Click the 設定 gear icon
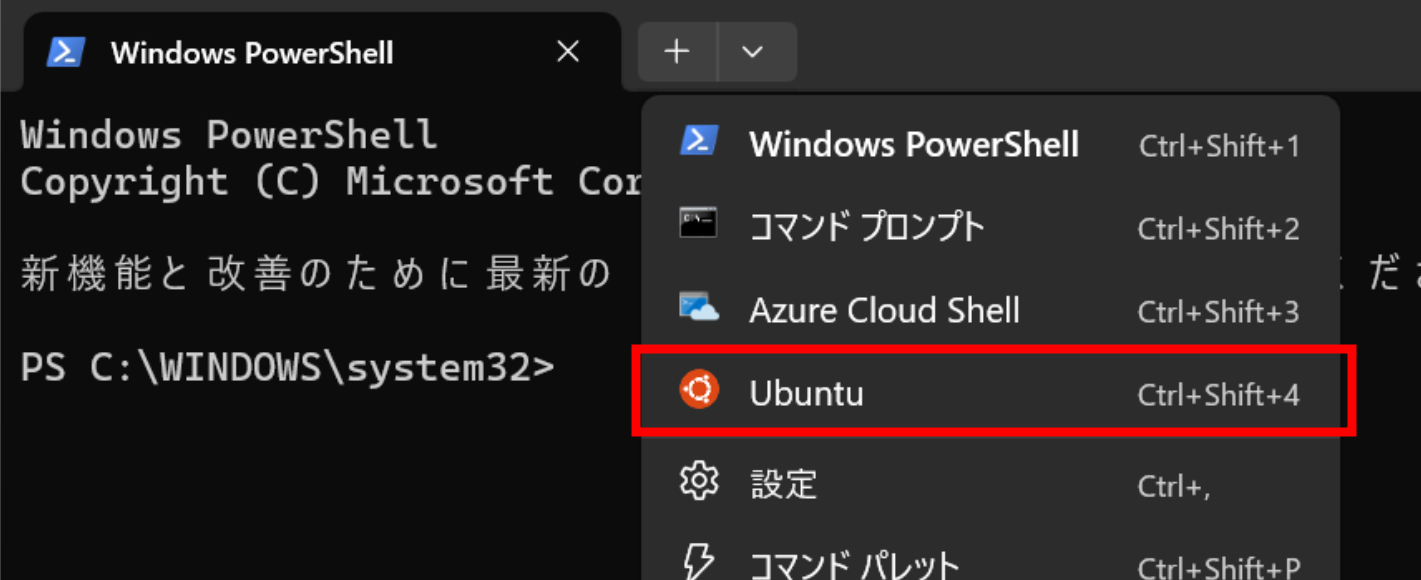Screen dimensions: 1421x580 pyautogui.click(x=699, y=482)
